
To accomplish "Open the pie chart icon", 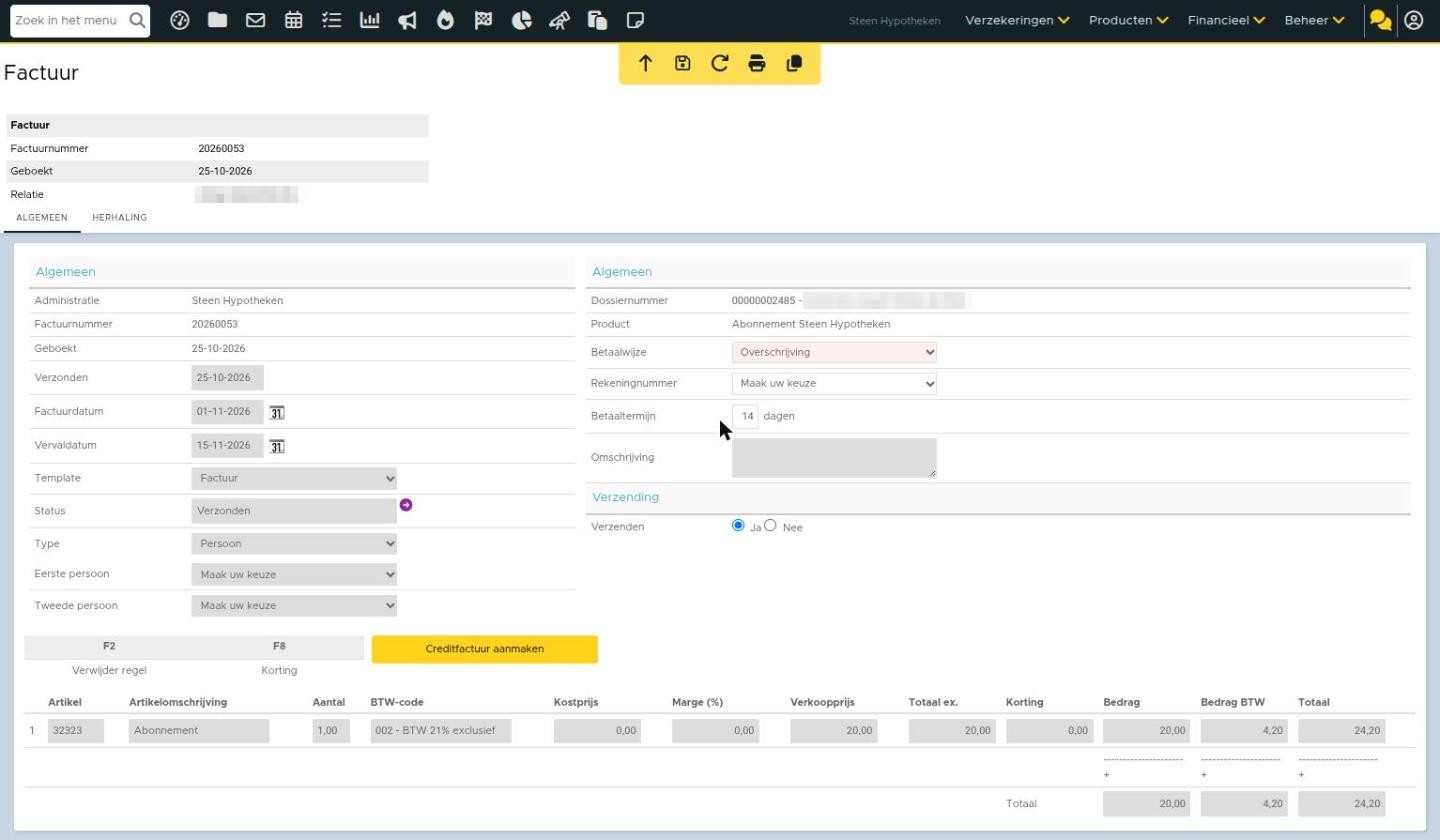I will pyautogui.click(x=522, y=20).
